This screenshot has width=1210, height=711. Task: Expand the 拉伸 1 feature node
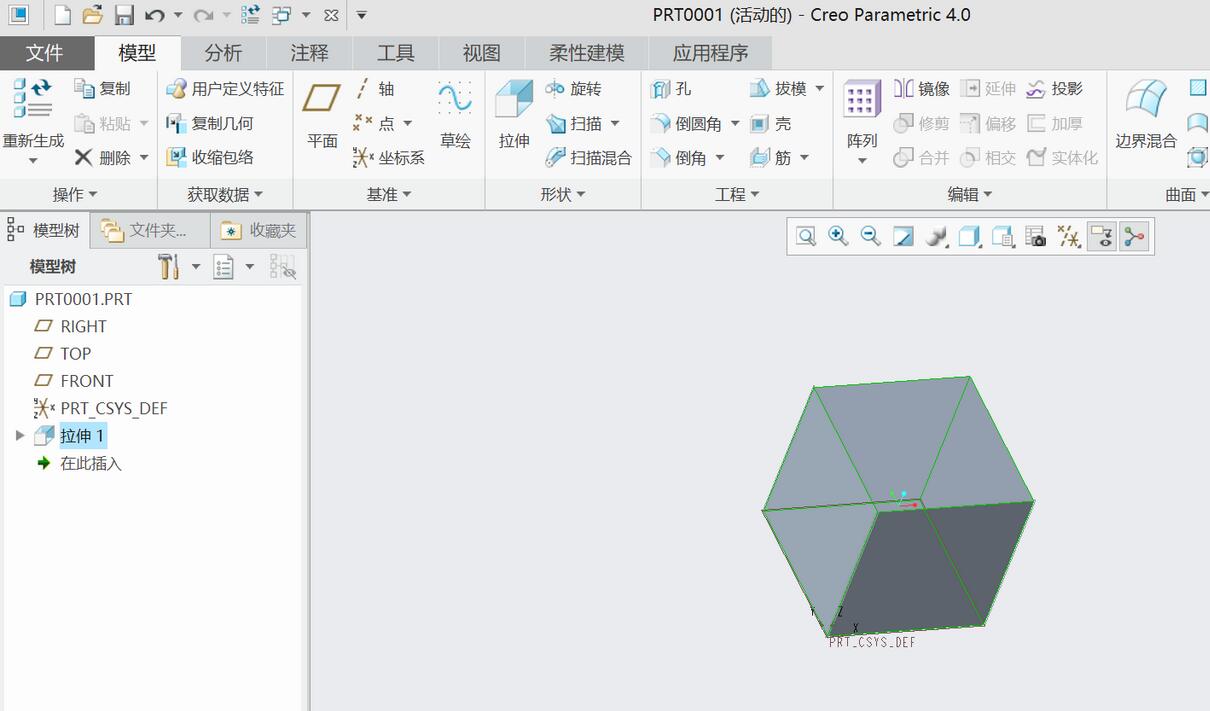click(x=19, y=436)
